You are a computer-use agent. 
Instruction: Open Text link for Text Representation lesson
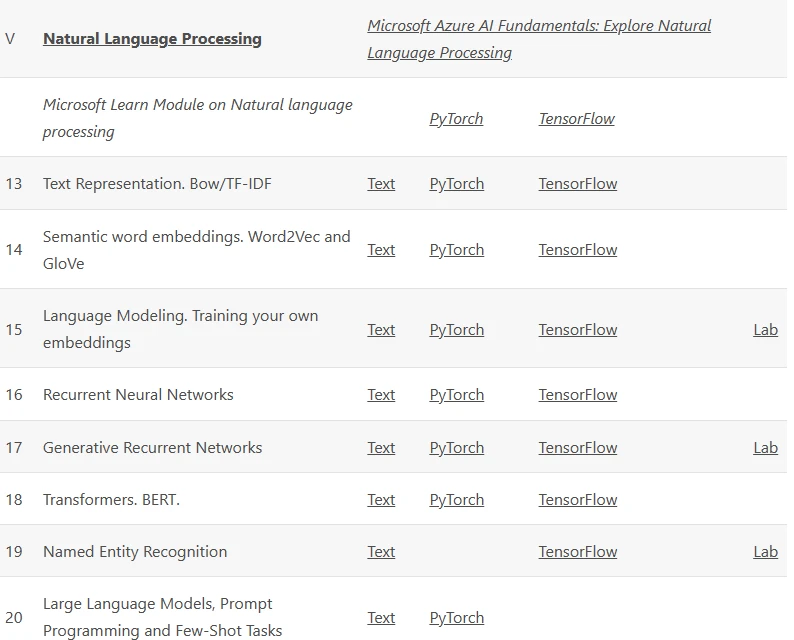tap(381, 184)
